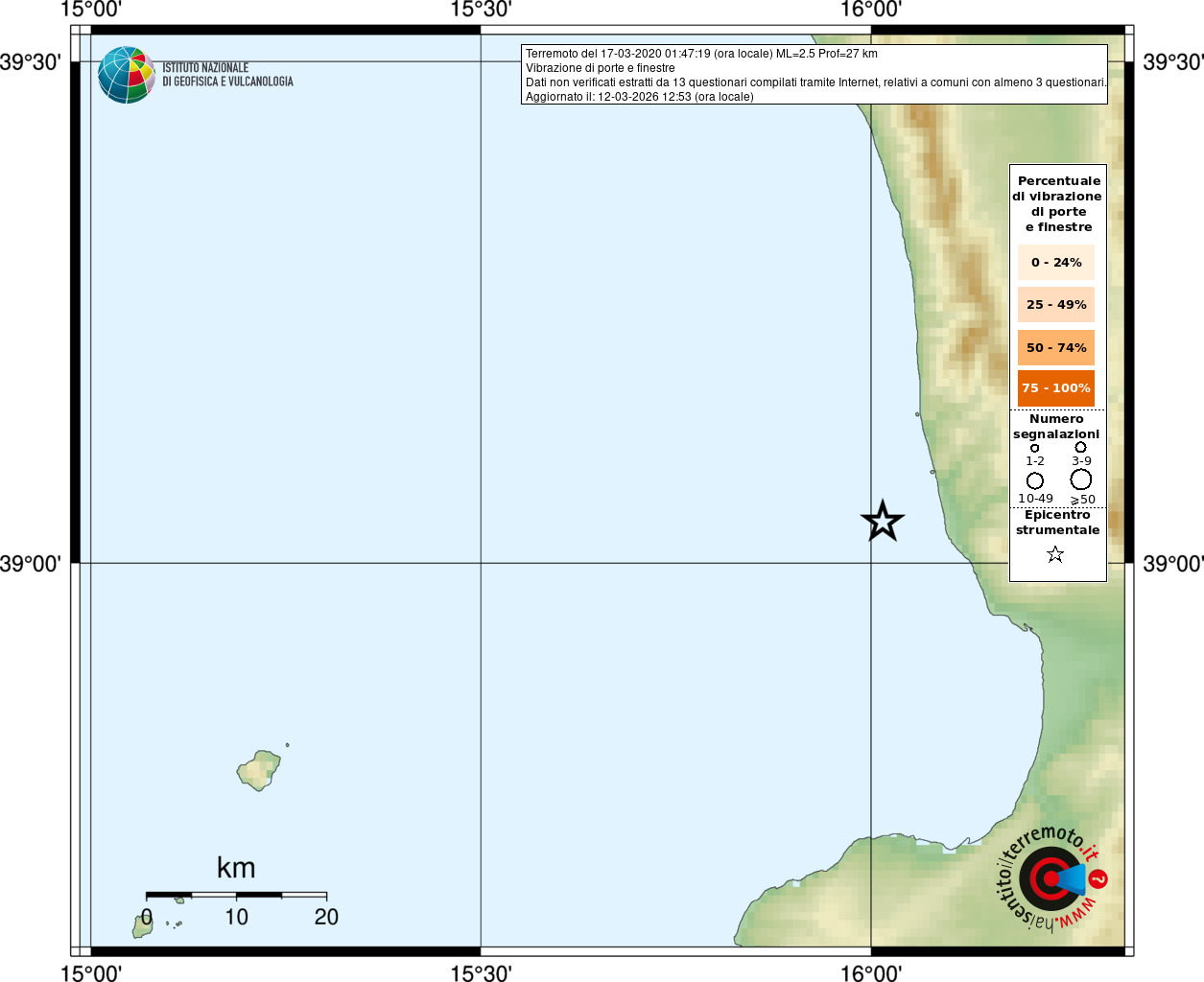Select the 0 - 24% color swatch
The width and height of the screenshot is (1204, 982).
pos(1056,262)
